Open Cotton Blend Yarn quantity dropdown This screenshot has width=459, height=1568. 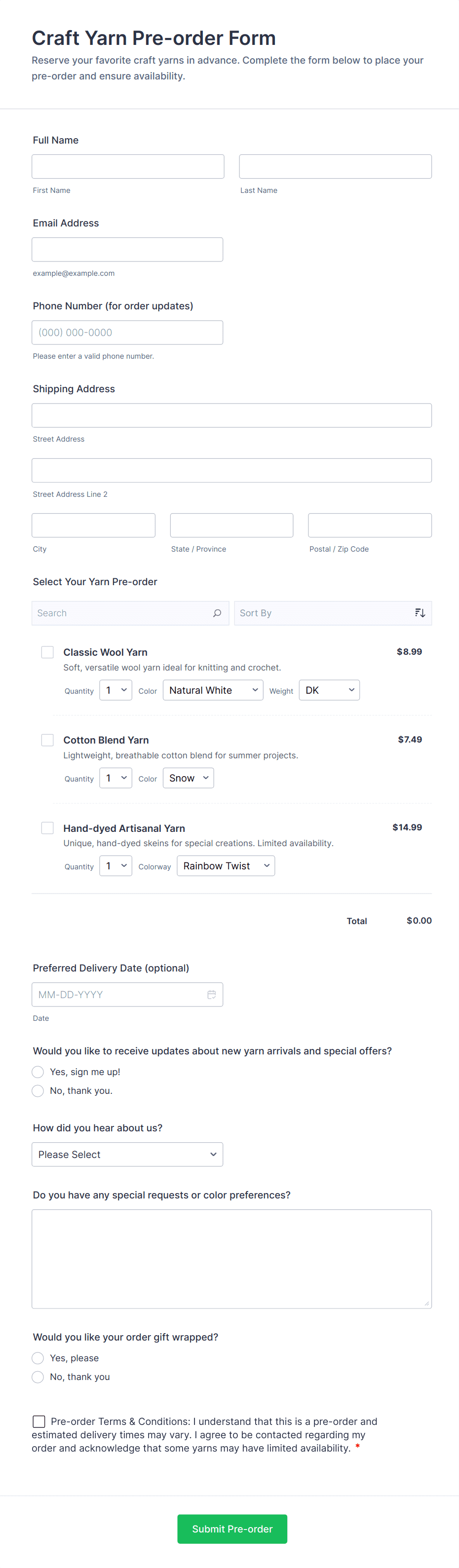[115, 778]
